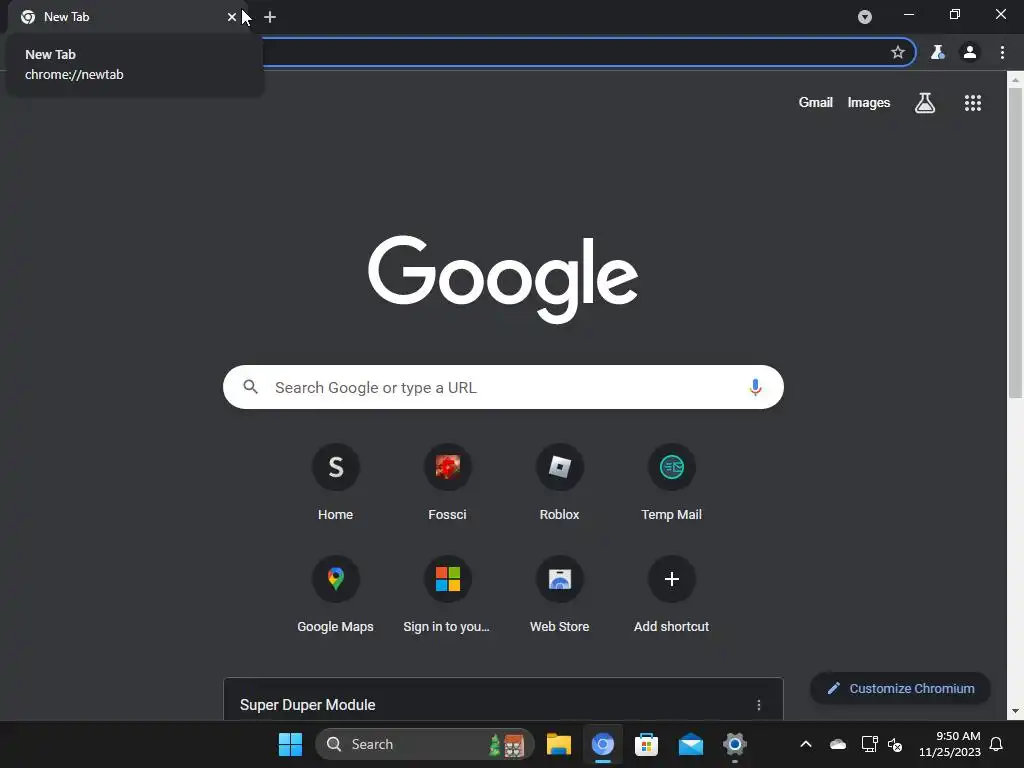Open the Sign in to you... Microsoft shortcut

coord(447,595)
